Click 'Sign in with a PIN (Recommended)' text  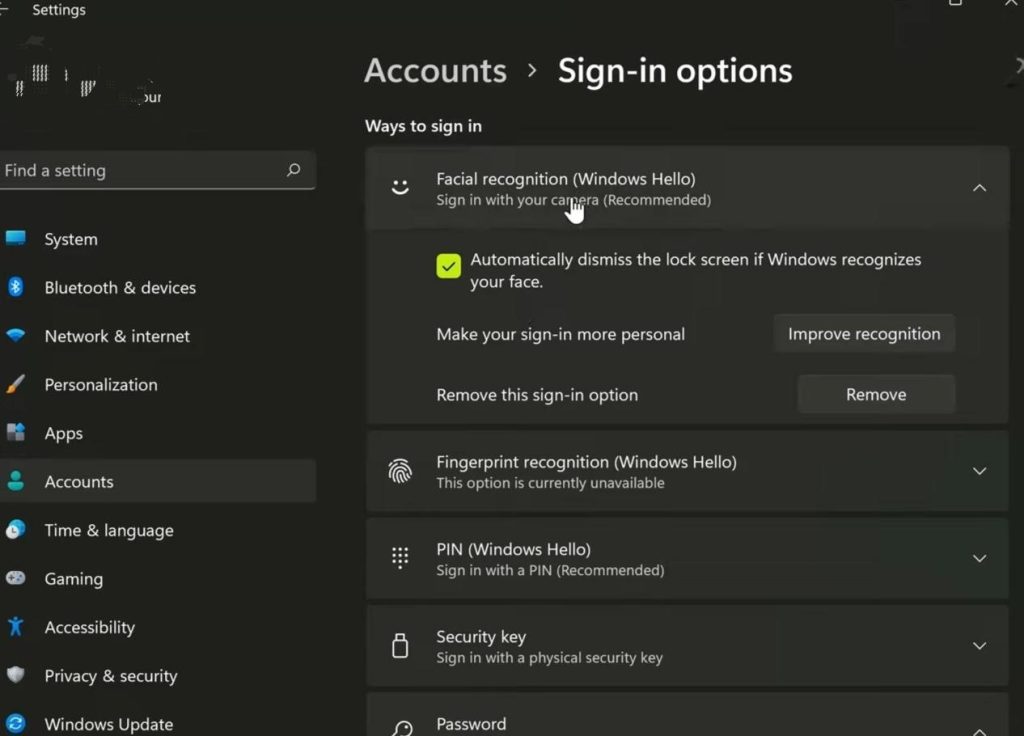(550, 570)
